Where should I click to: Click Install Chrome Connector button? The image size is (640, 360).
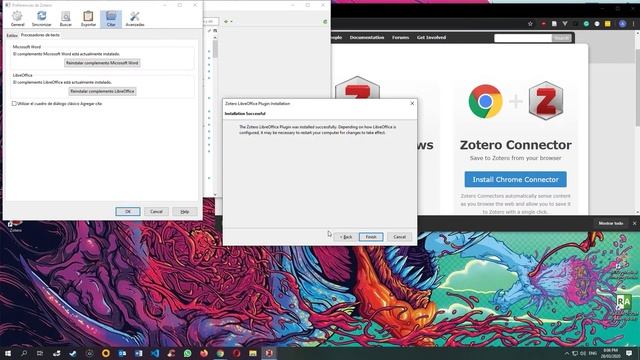(515, 179)
